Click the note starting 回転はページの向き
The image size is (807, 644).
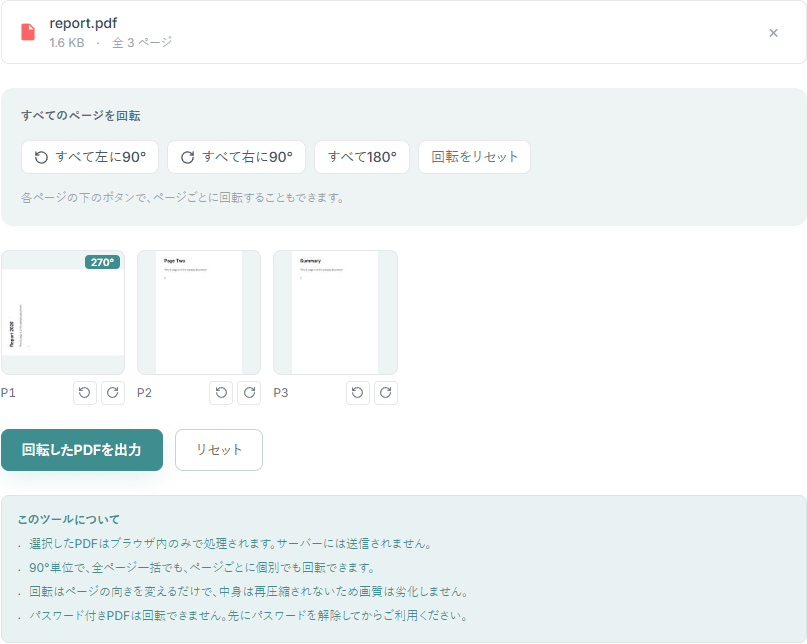point(249,591)
